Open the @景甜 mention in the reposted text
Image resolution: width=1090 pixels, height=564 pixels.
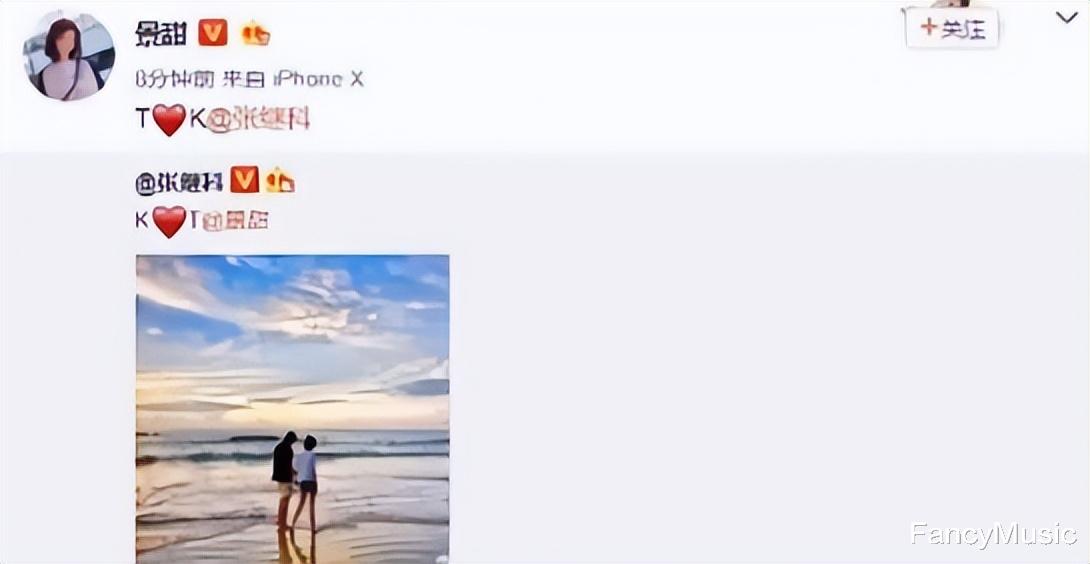[235, 221]
